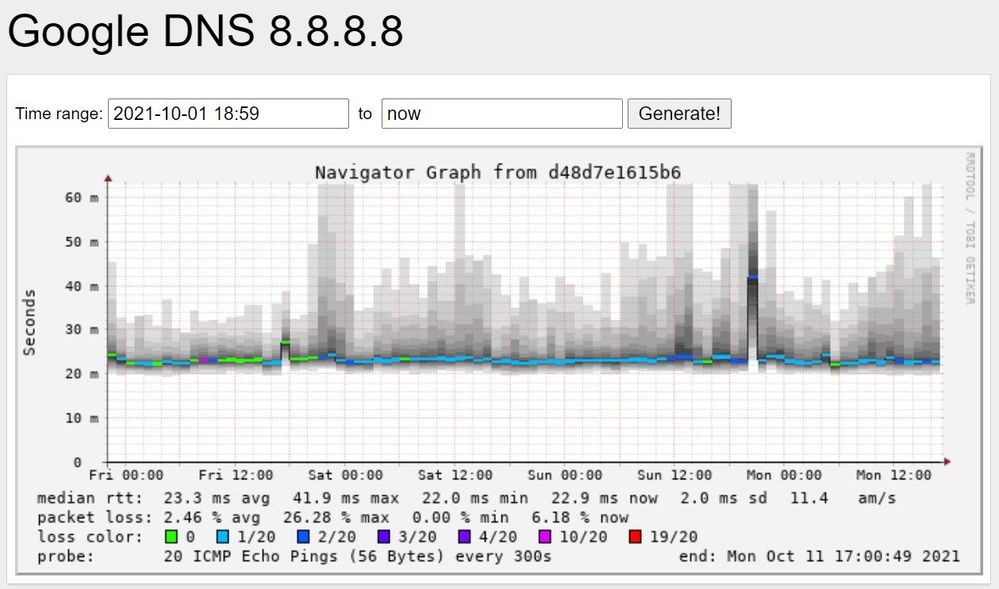Click the 'Seconds' axis title
This screenshot has width=999, height=589.
(29, 323)
